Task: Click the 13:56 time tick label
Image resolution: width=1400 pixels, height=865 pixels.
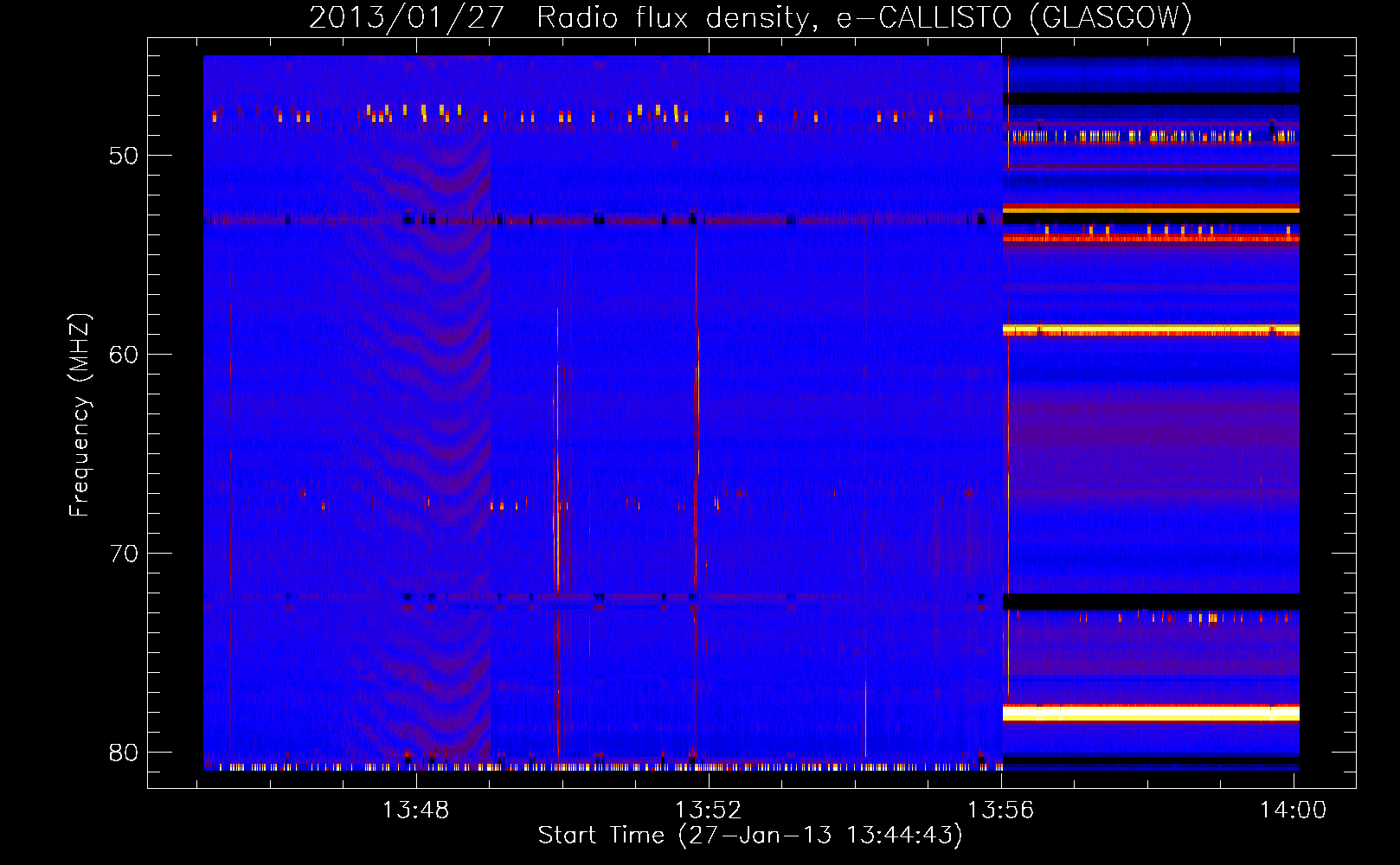Action: point(1001,810)
